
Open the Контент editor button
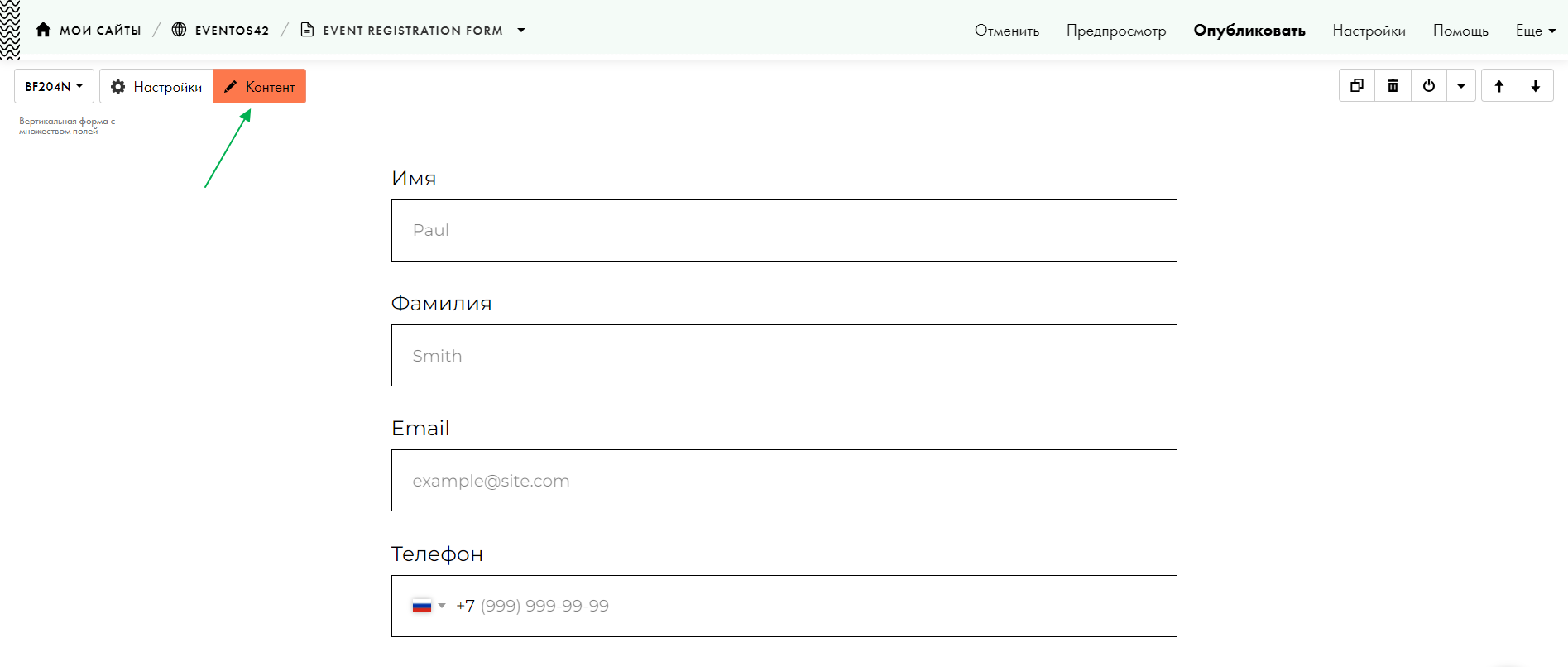pyautogui.click(x=260, y=87)
